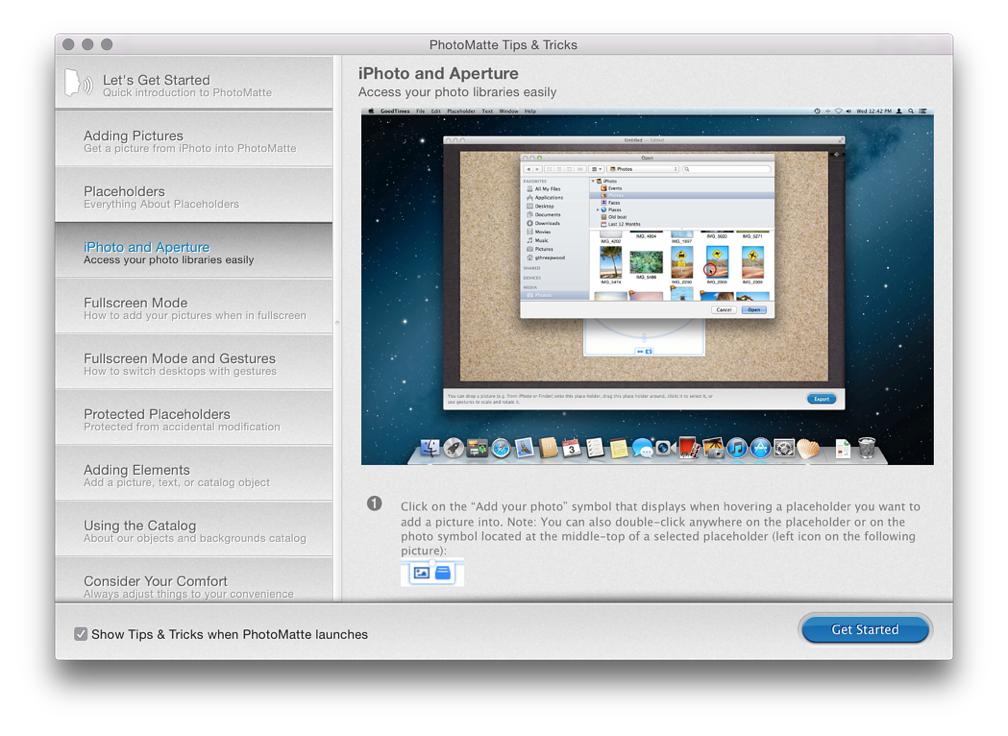Open the arrange dropdown in the tutorial screenshot's dialog

597,169
